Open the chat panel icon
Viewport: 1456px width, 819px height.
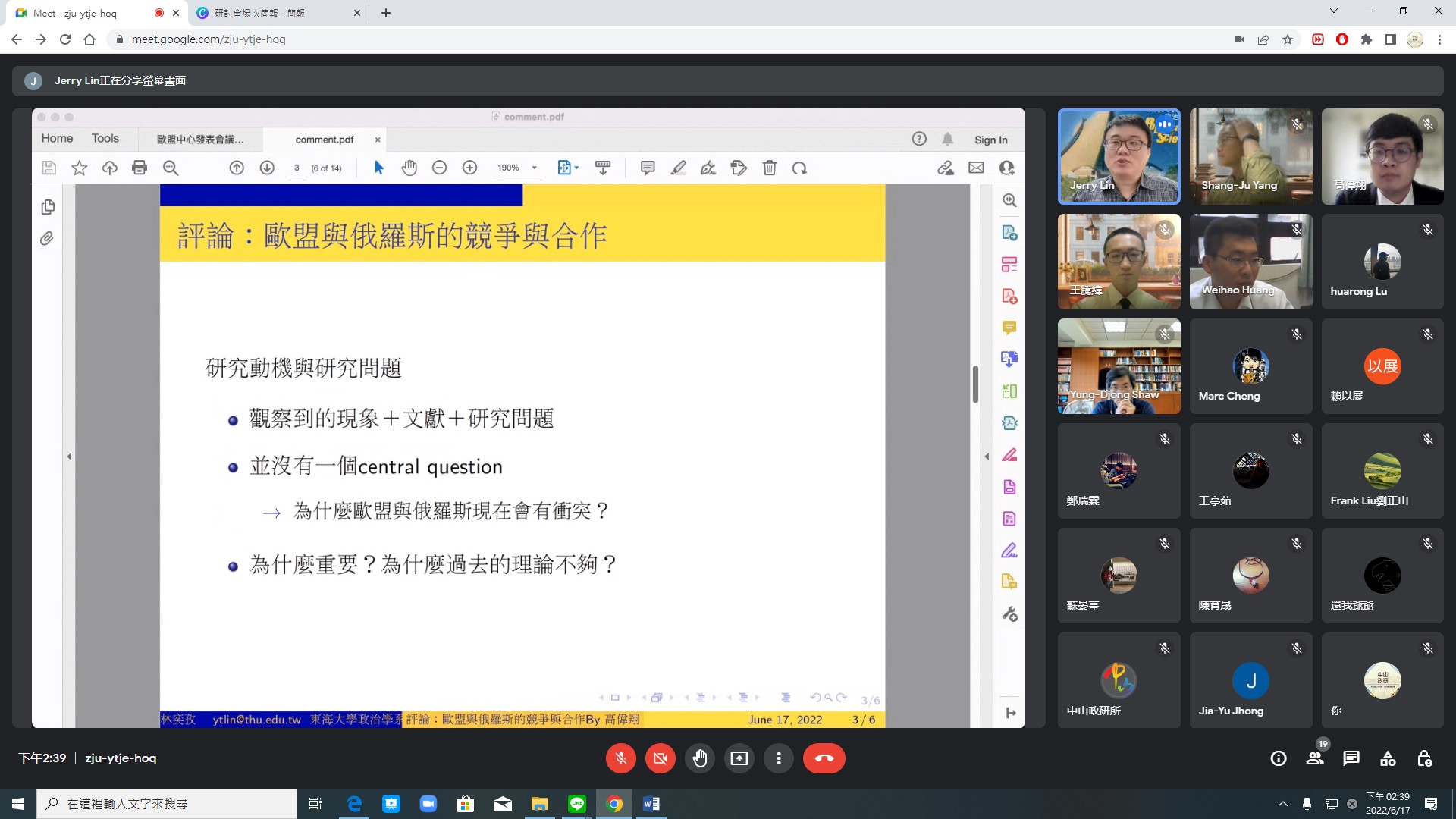1351,758
